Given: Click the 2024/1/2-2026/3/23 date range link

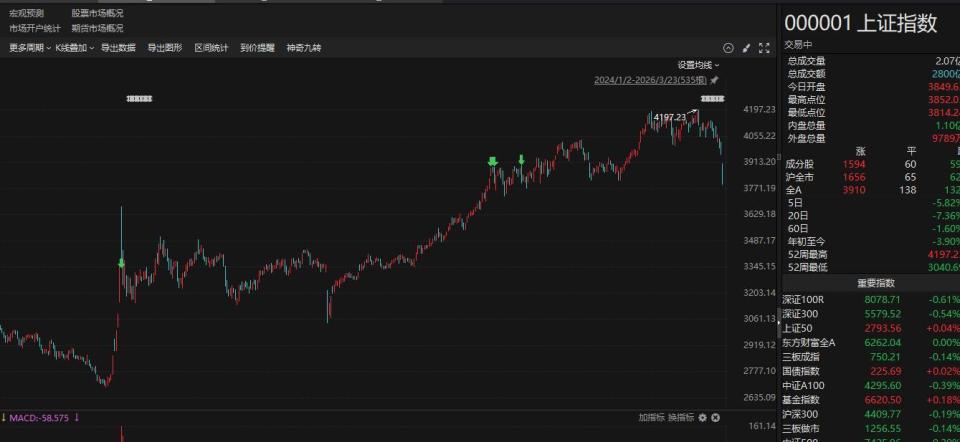Looking at the screenshot, I should coord(650,80).
